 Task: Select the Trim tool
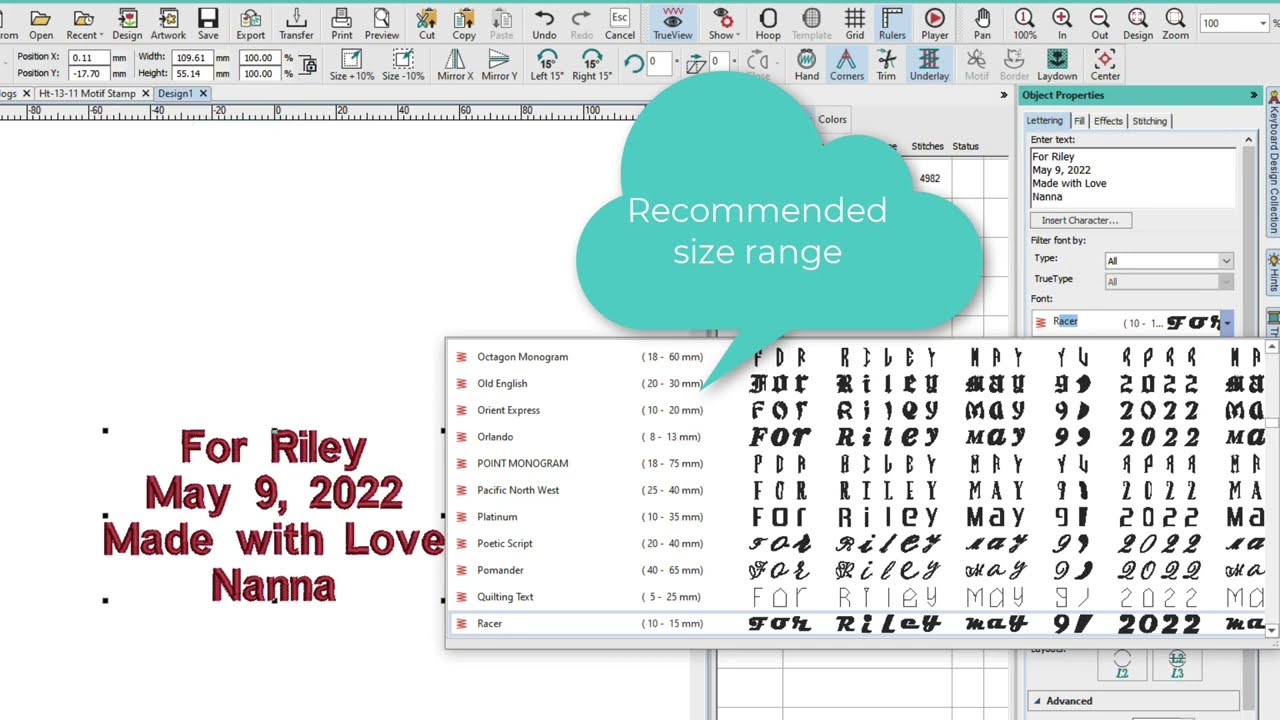(886, 65)
